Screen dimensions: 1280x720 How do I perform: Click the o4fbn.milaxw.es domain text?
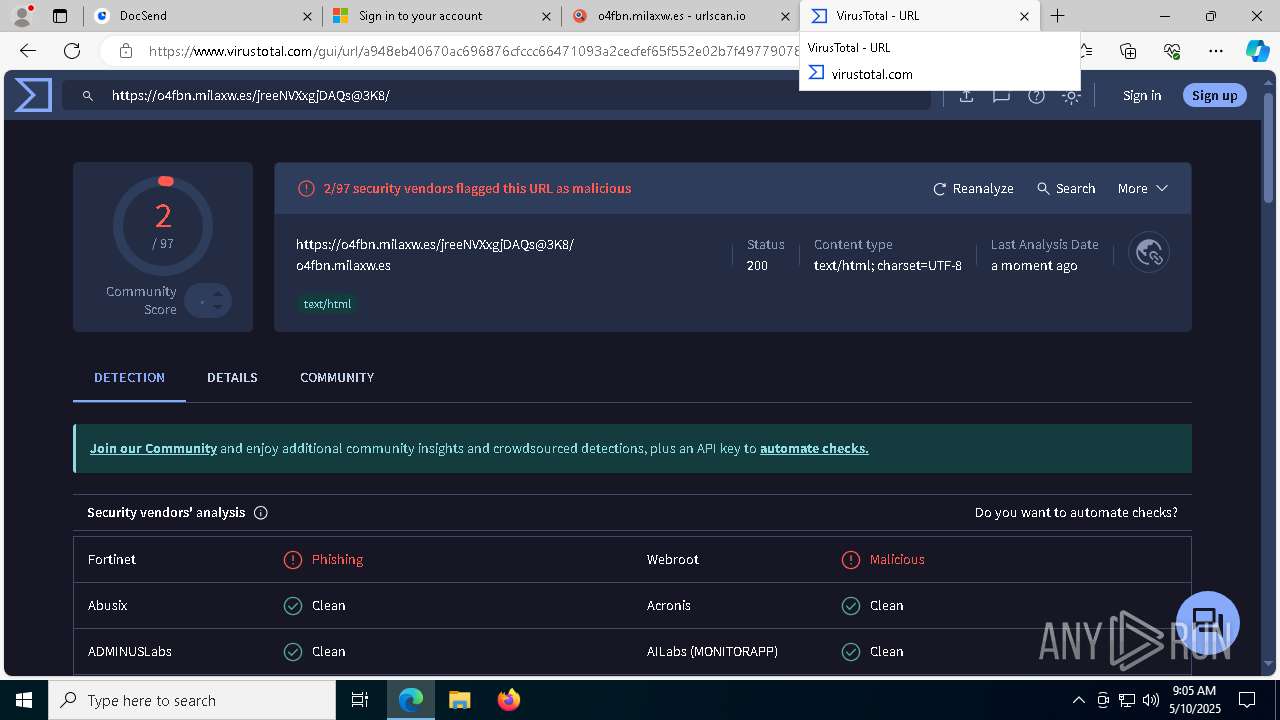343,265
